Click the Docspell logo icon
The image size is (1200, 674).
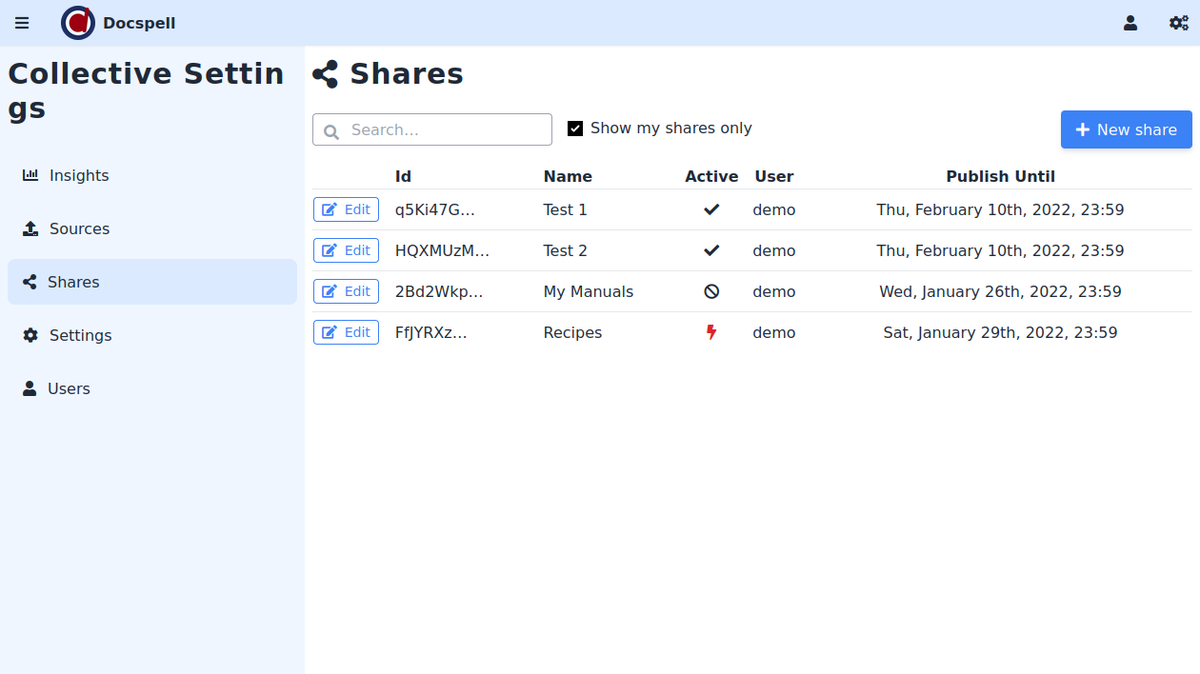[x=78, y=23]
